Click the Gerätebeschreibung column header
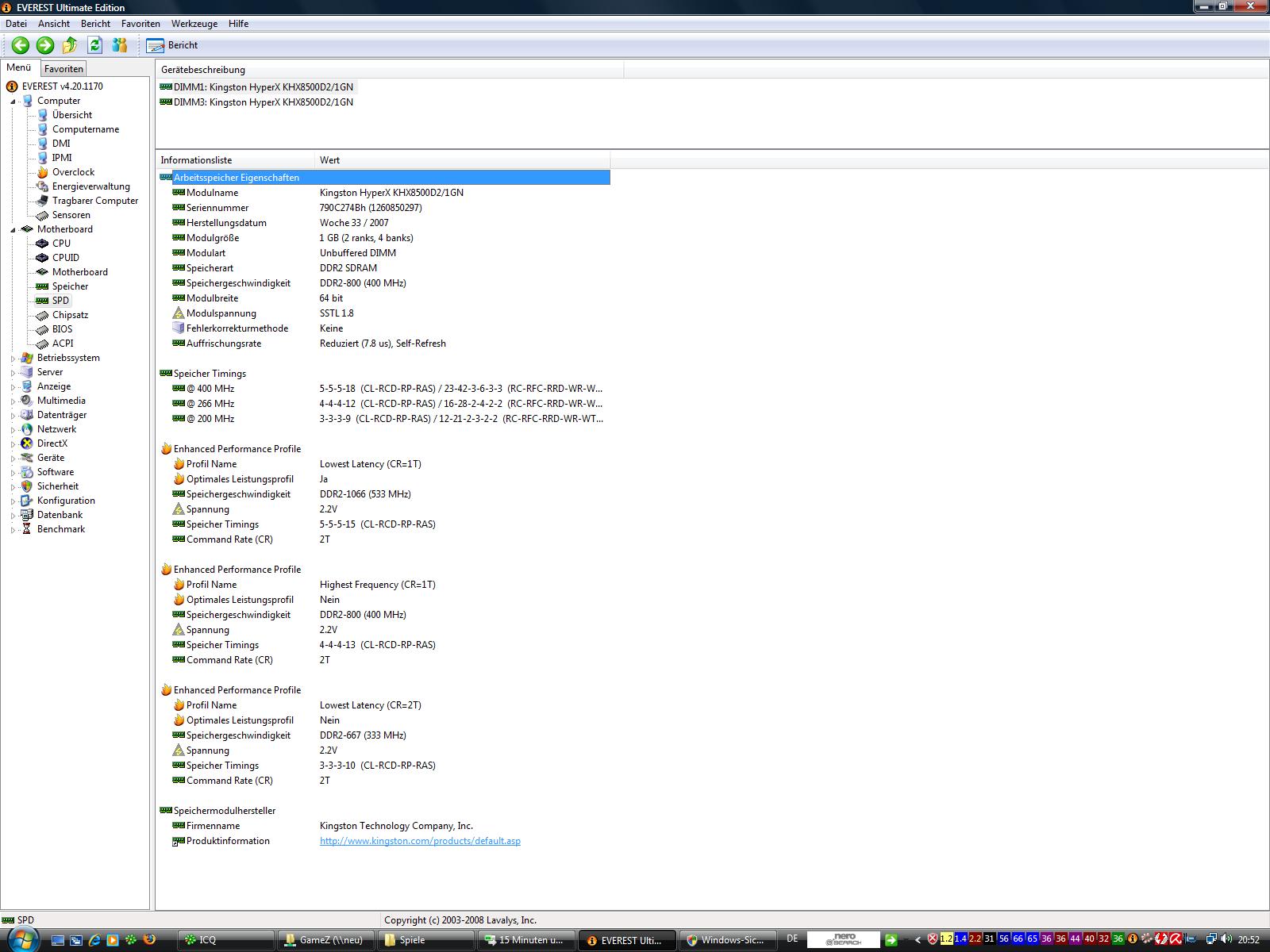Screen dimensions: 1270x952 click(390, 70)
